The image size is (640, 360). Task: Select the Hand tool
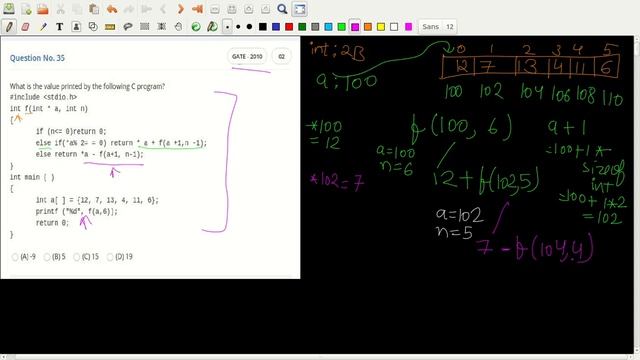[x=178, y=27]
